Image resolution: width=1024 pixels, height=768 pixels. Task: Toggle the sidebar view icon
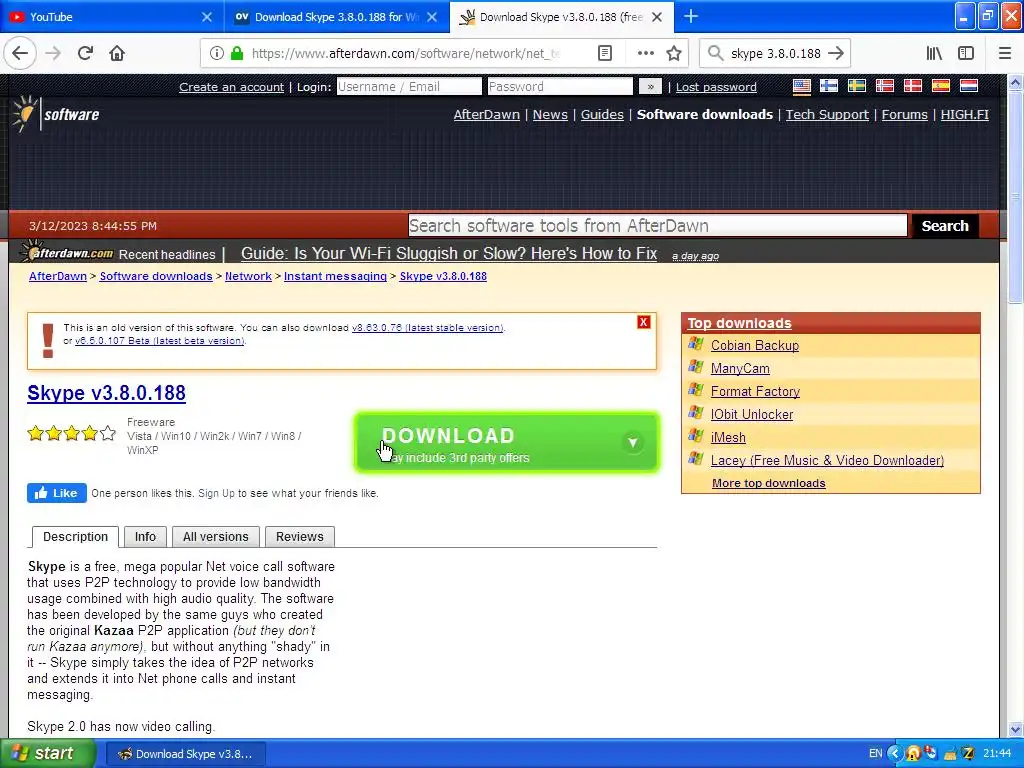click(x=966, y=54)
